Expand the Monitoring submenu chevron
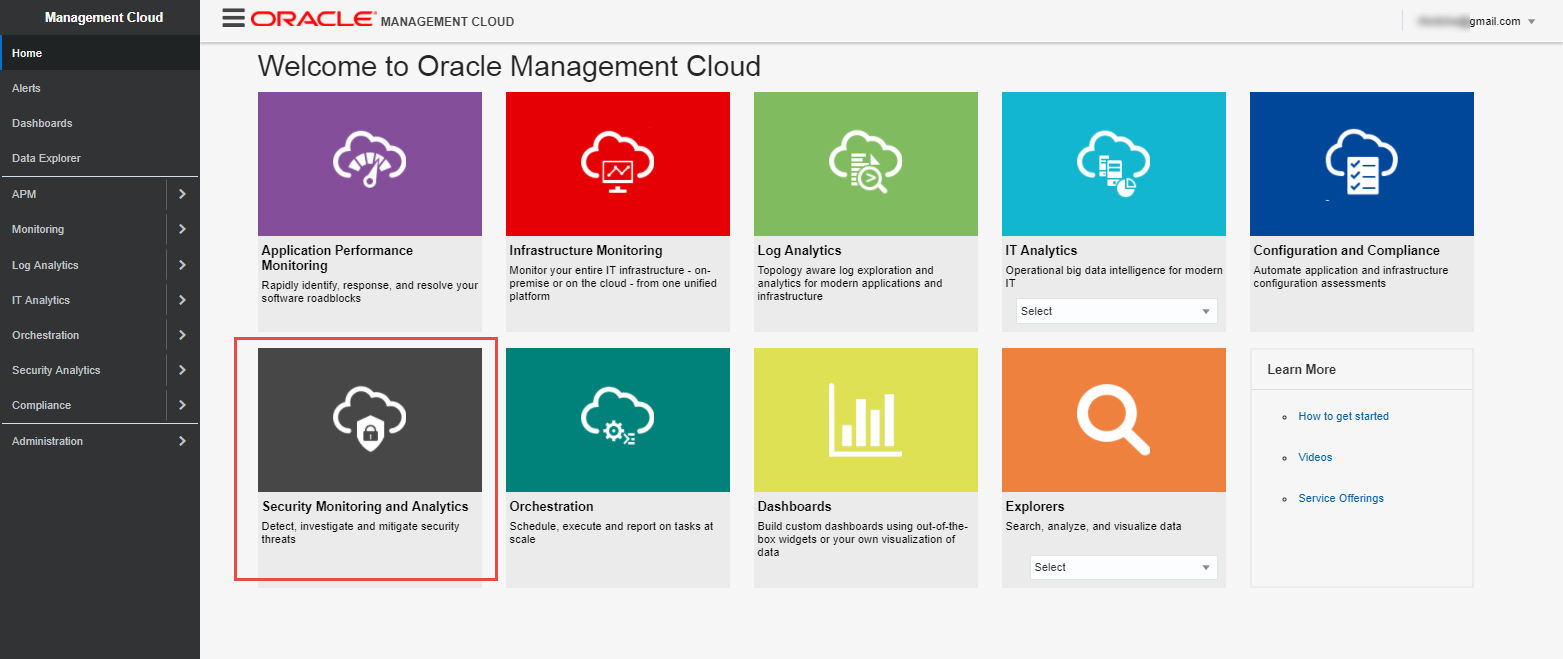The width and height of the screenshot is (1563, 659). tap(182, 229)
